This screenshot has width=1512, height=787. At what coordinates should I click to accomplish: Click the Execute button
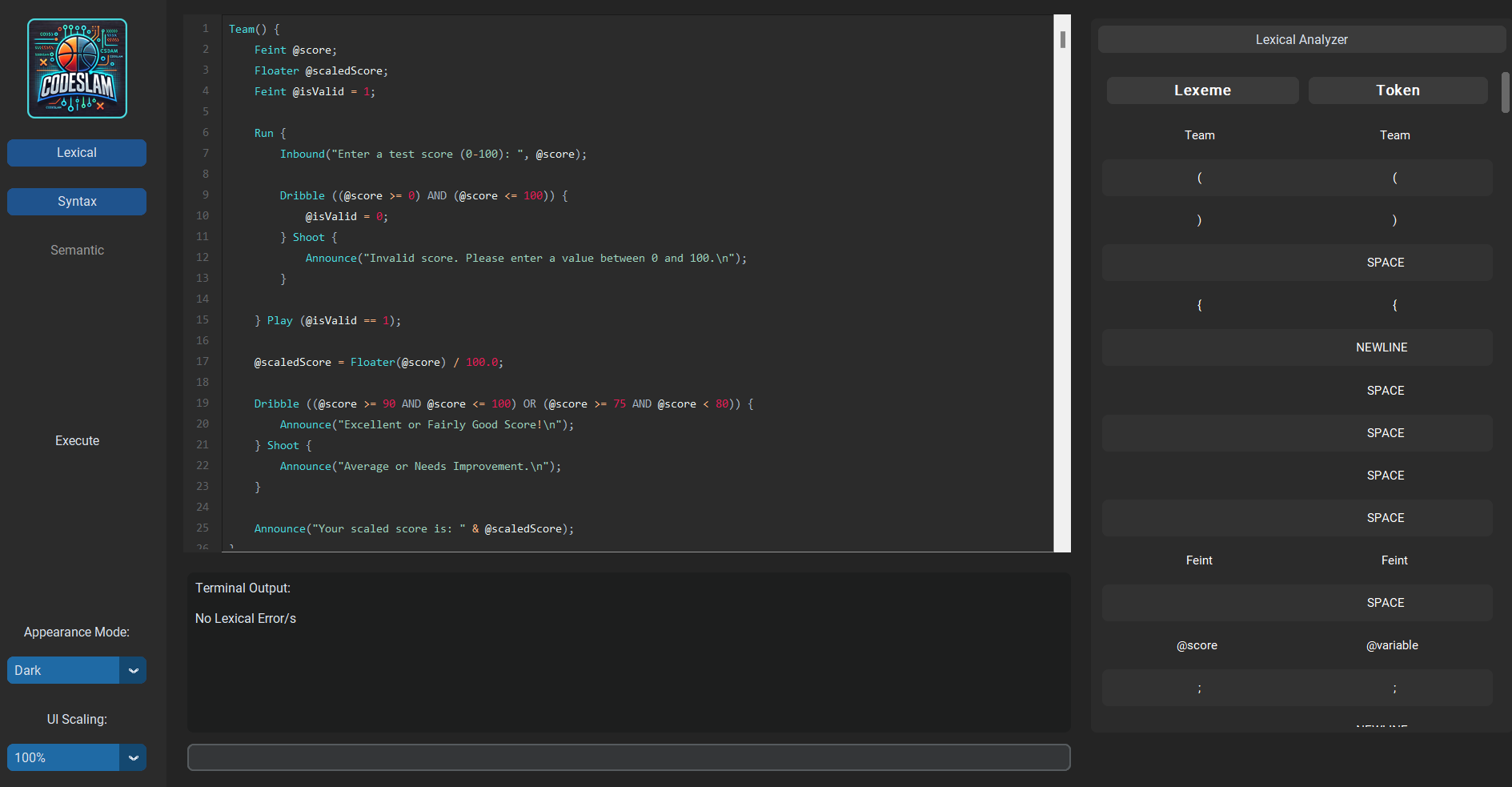77,441
